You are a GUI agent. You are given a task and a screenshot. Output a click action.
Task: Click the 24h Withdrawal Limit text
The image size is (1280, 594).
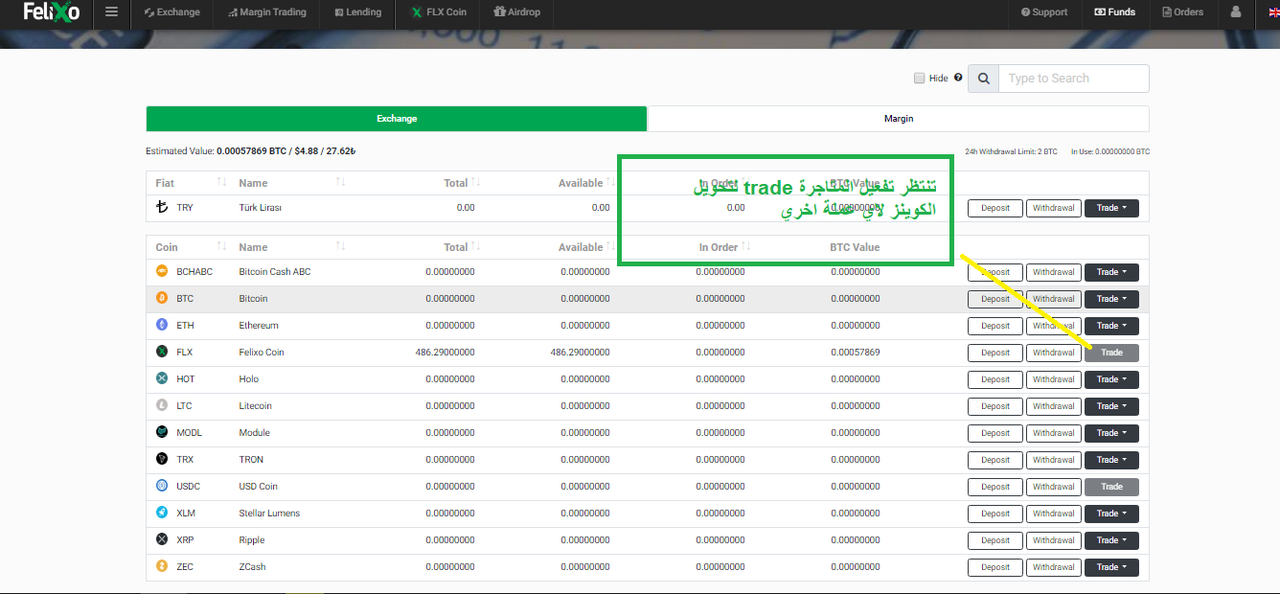click(1011, 151)
